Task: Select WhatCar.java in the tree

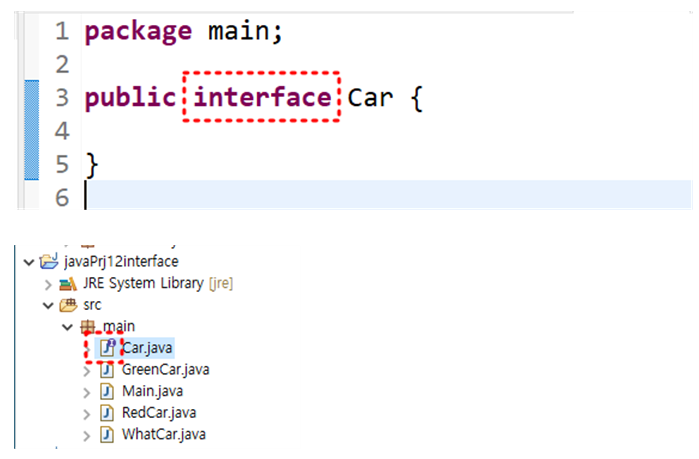Action: tap(164, 434)
